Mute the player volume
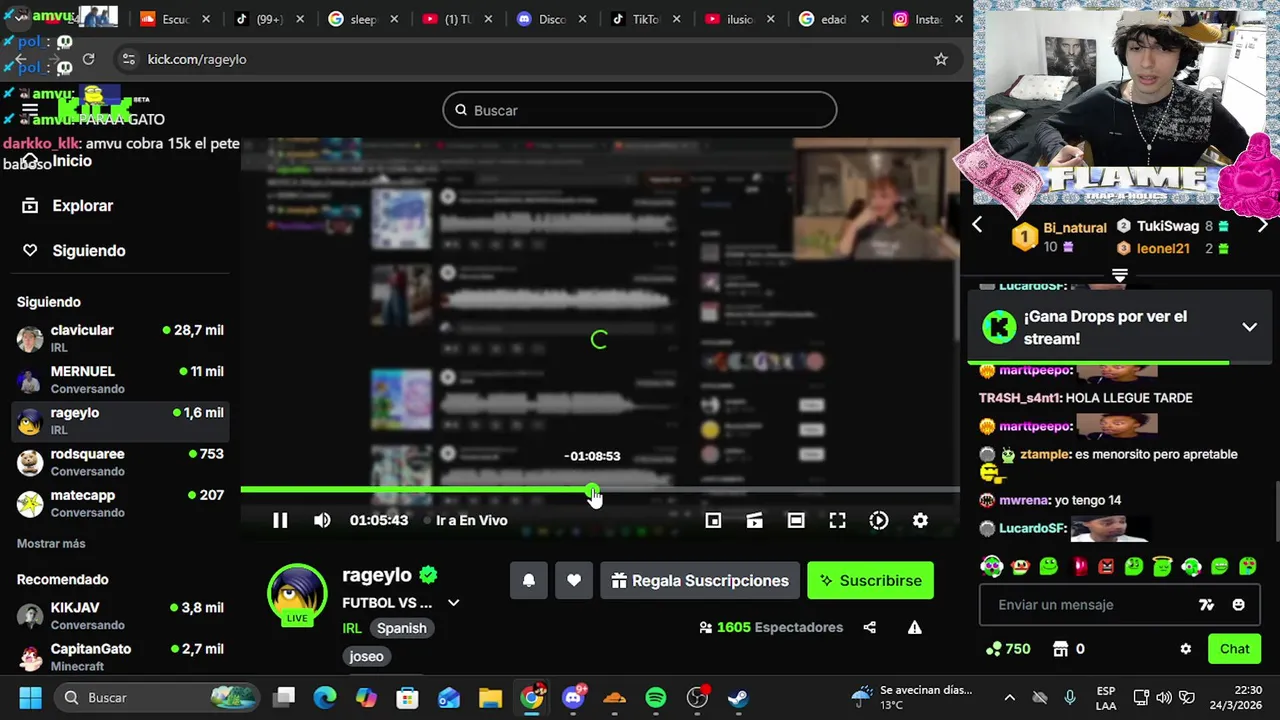 (322, 520)
